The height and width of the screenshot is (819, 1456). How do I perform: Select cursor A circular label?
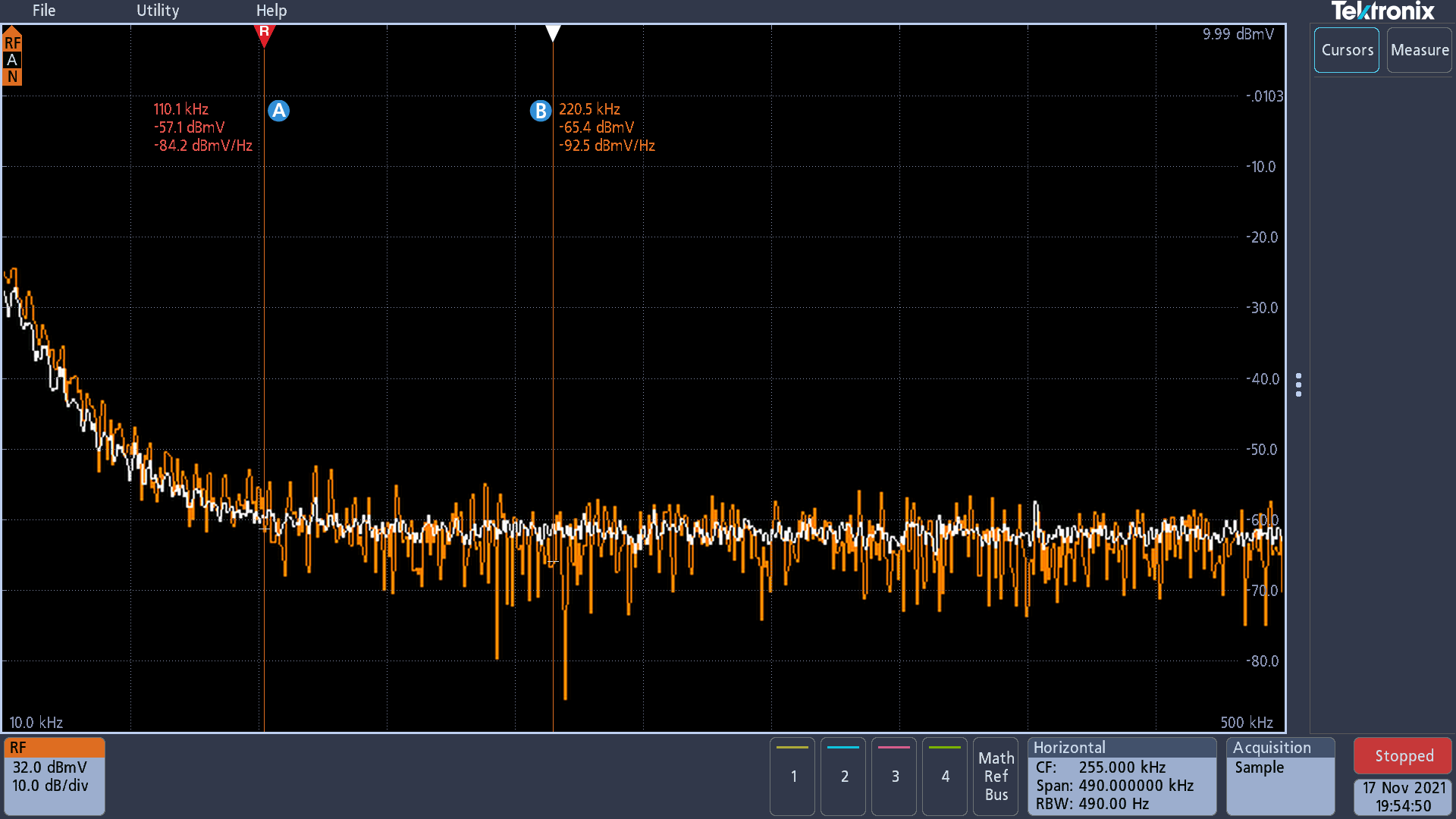279,111
